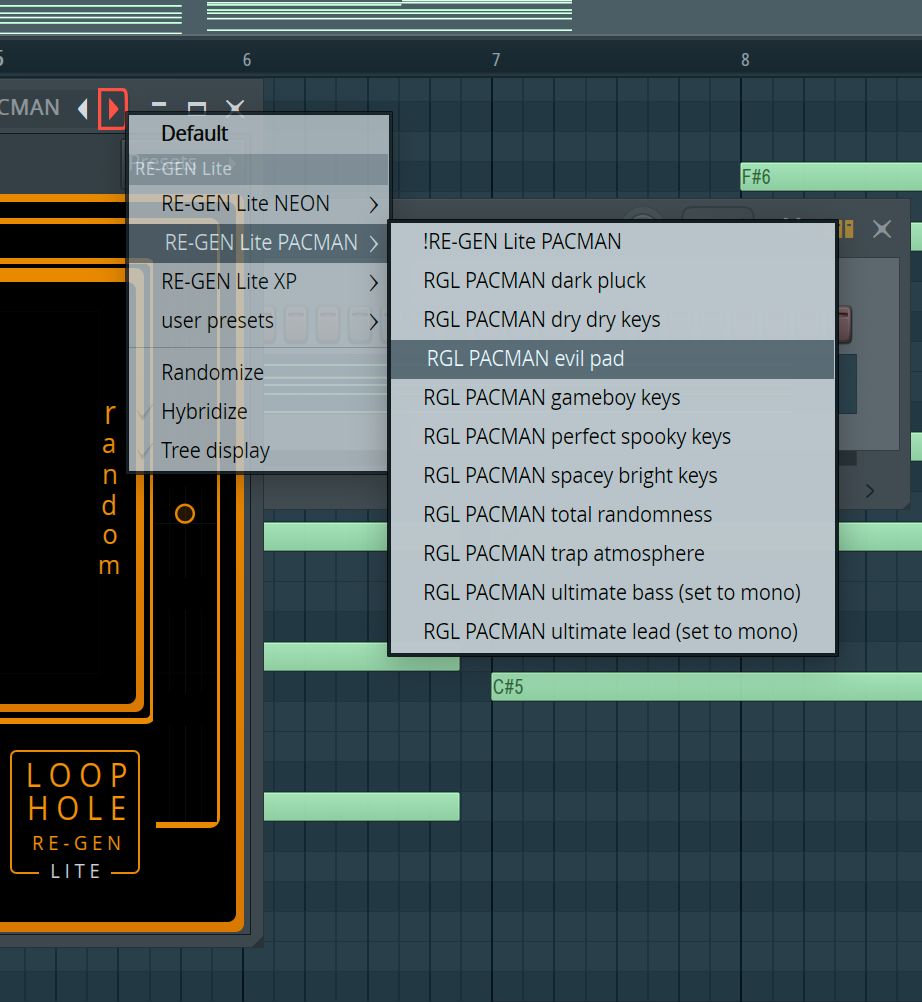
Task: Click the previous preset arrow
Action: (x=83, y=108)
